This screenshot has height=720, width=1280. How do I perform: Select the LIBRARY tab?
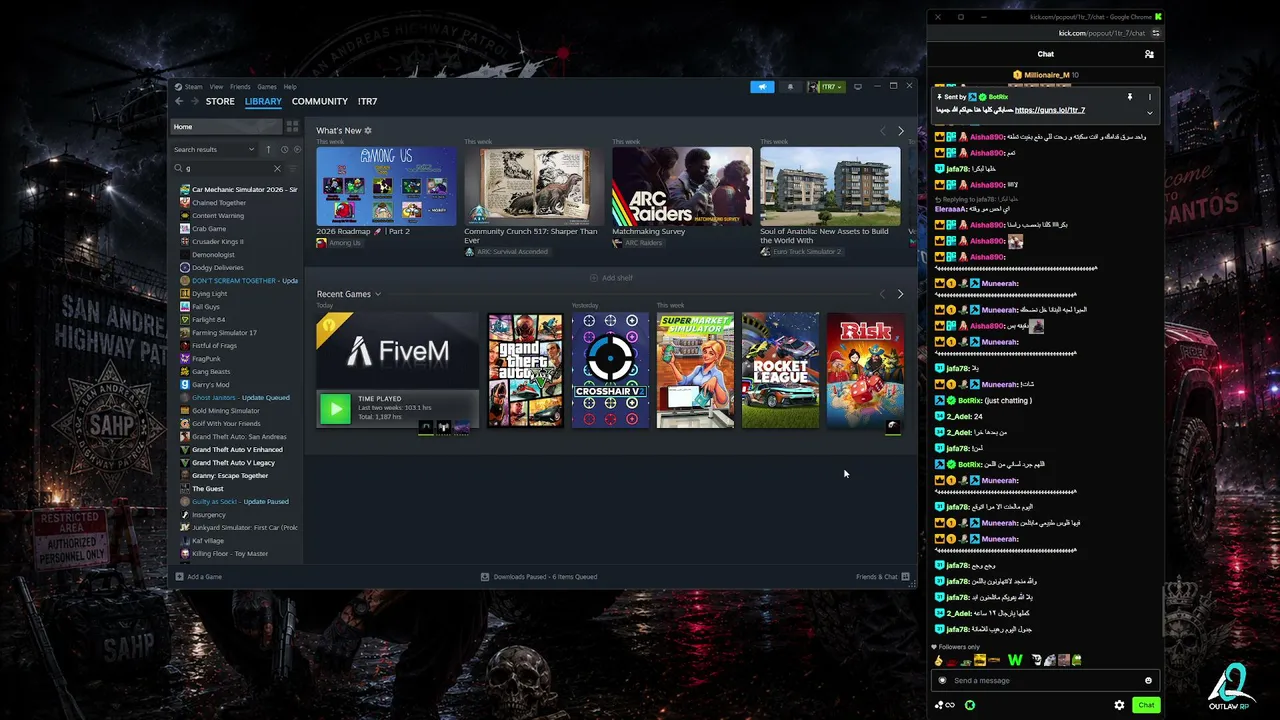[263, 101]
